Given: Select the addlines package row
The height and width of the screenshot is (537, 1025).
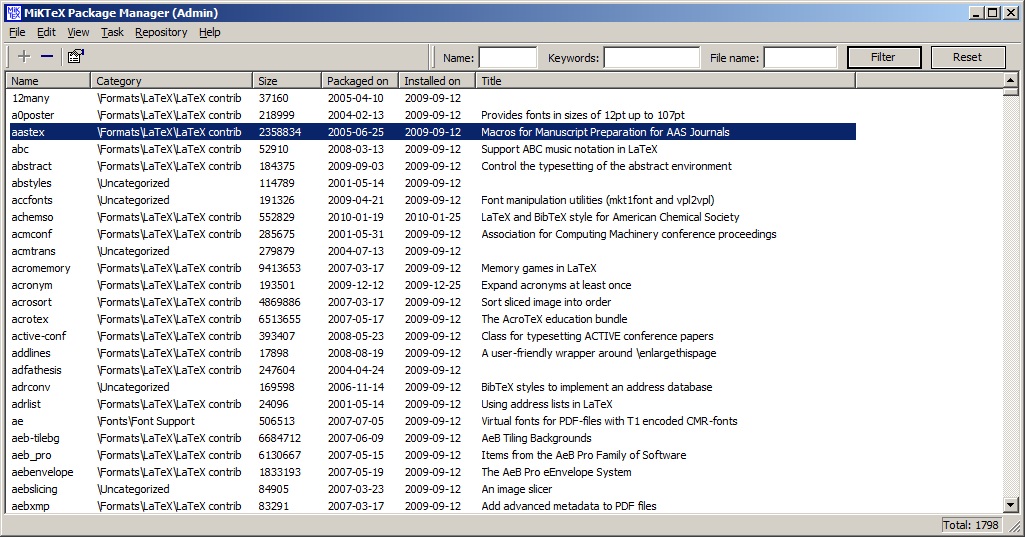Looking at the screenshot, I should click(433, 353).
